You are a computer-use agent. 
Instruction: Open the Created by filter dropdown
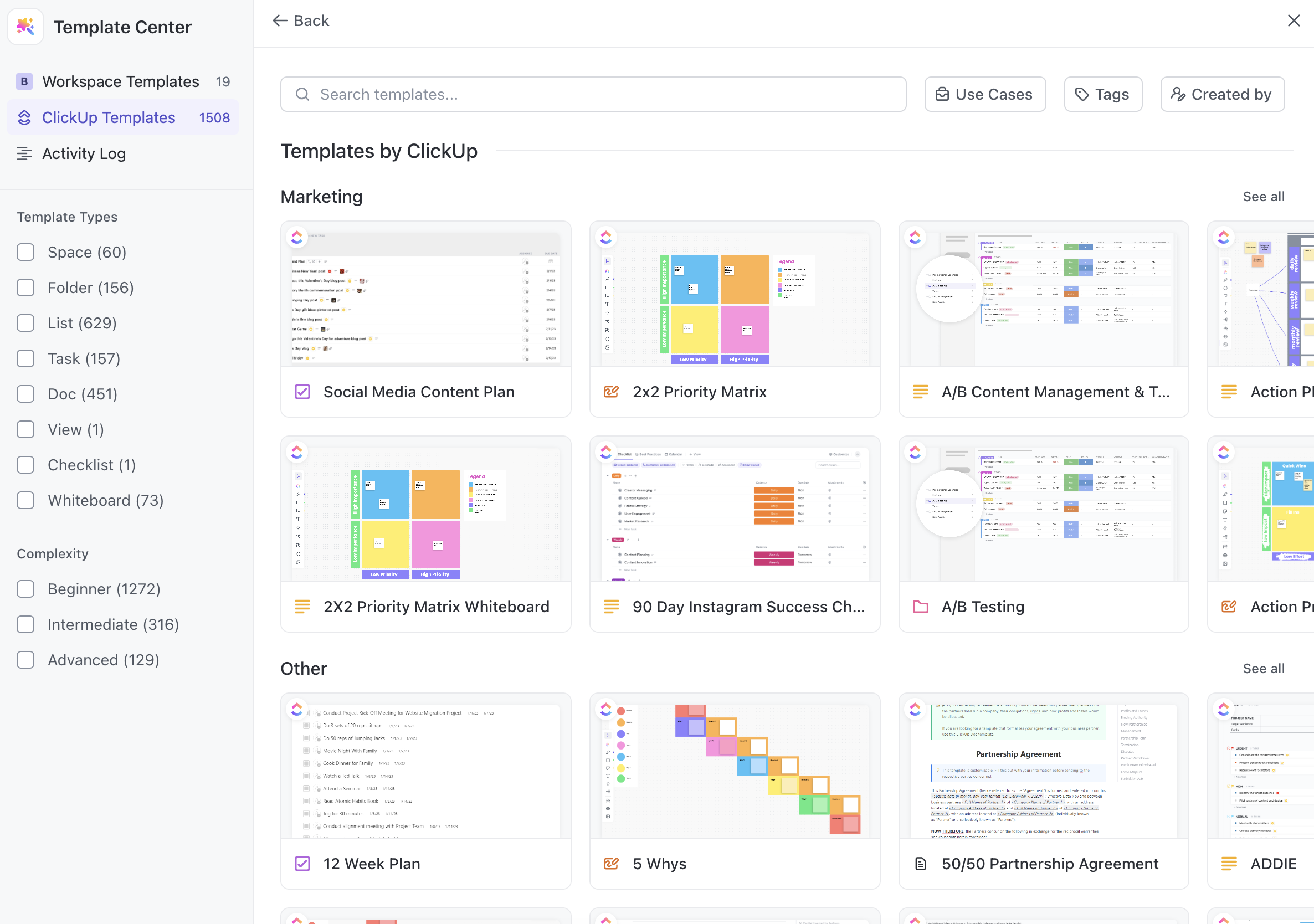[1223, 94]
